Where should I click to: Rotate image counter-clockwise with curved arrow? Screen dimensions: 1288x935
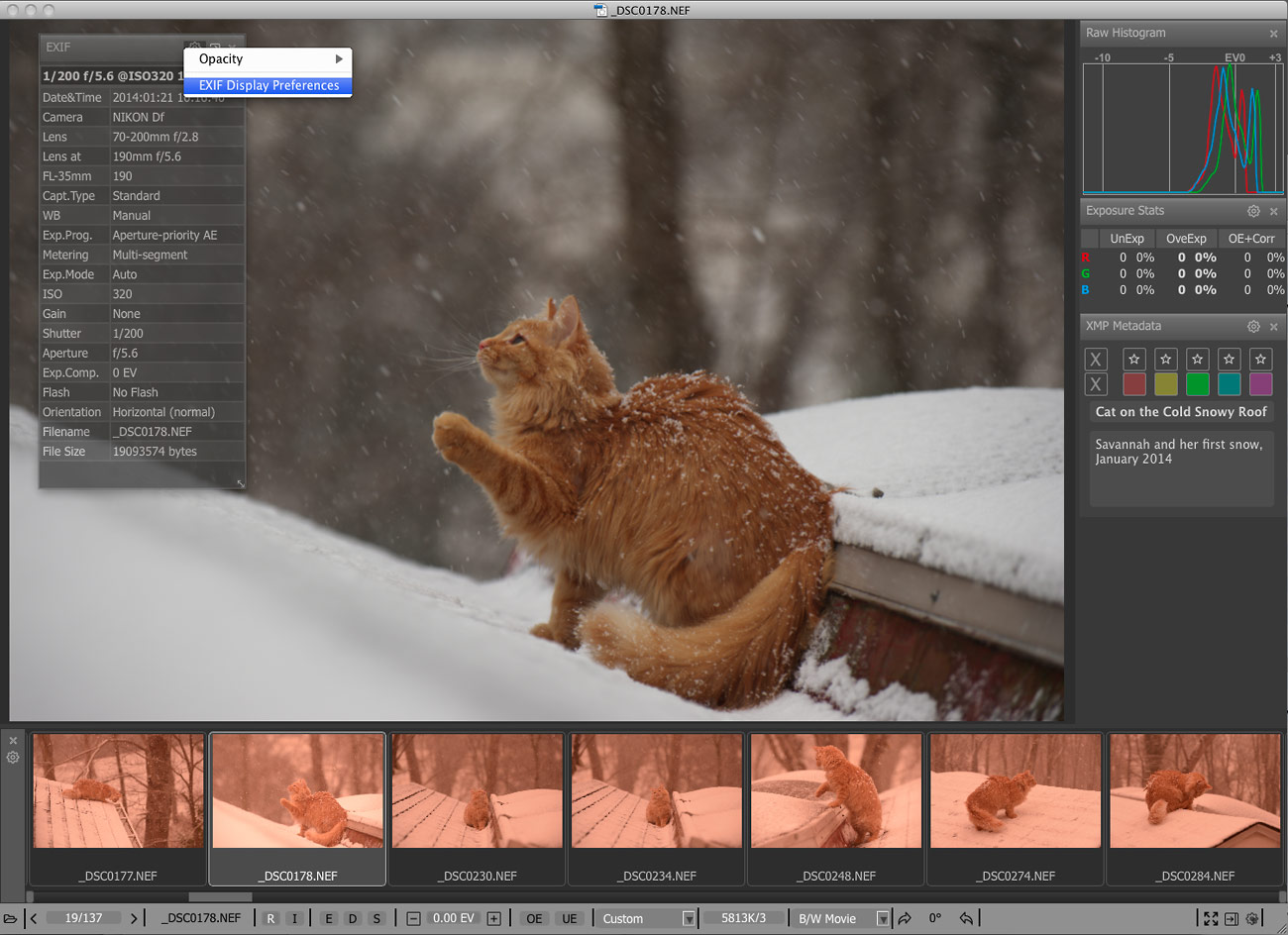[966, 918]
